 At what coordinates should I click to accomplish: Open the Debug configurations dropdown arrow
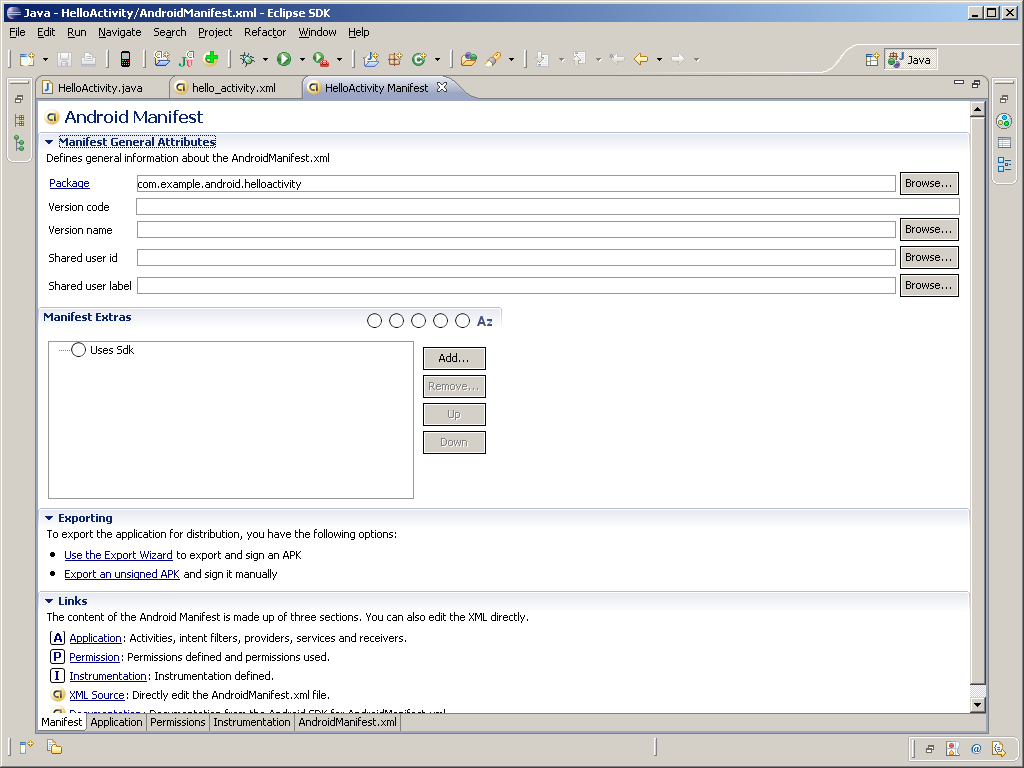[x=265, y=59]
